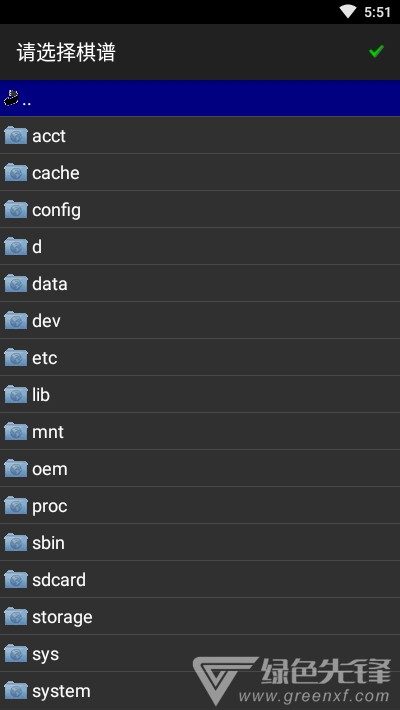The width and height of the screenshot is (400, 710).
Task: Open the sbin folder
Action: [x=200, y=542]
